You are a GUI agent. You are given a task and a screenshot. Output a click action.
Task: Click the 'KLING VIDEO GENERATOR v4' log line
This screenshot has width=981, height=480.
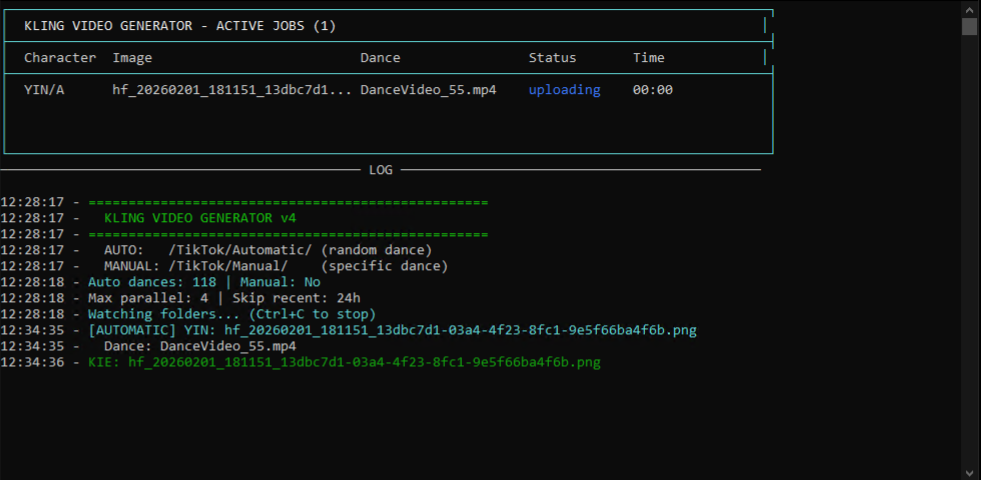click(x=200, y=218)
